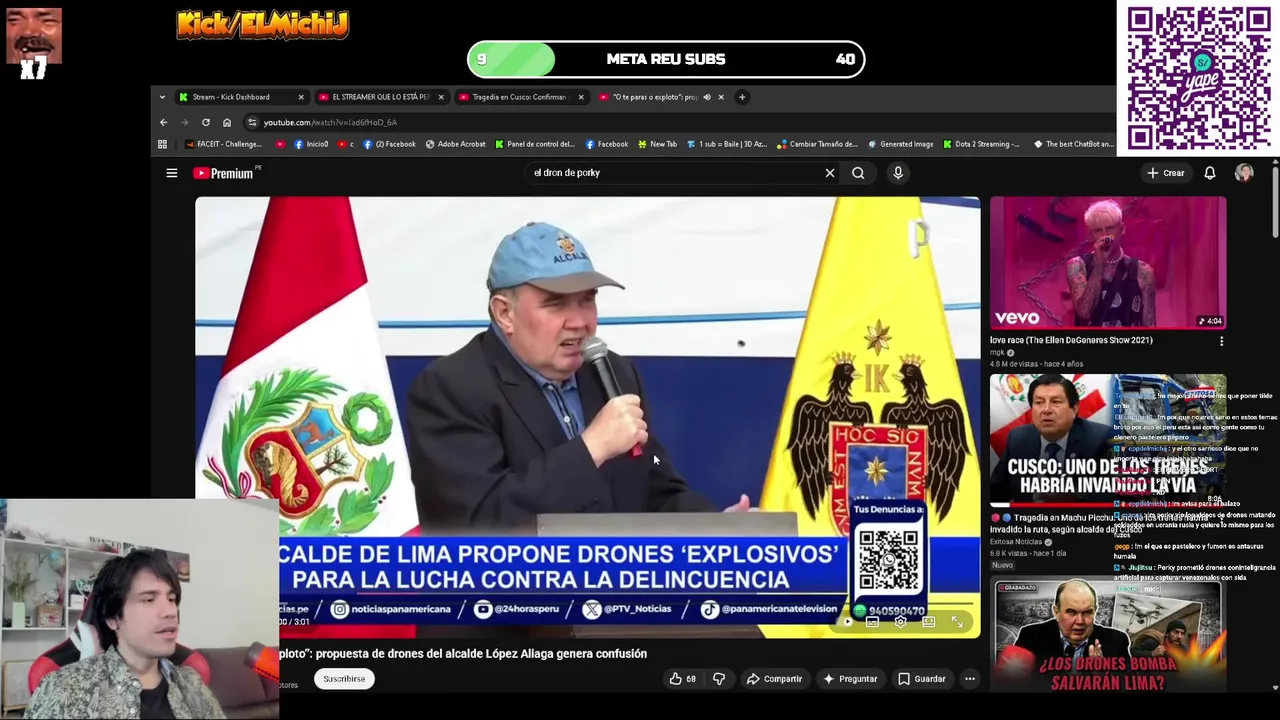Open The best ChatBot bookmark
The height and width of the screenshot is (720, 1280).
tap(1073, 144)
